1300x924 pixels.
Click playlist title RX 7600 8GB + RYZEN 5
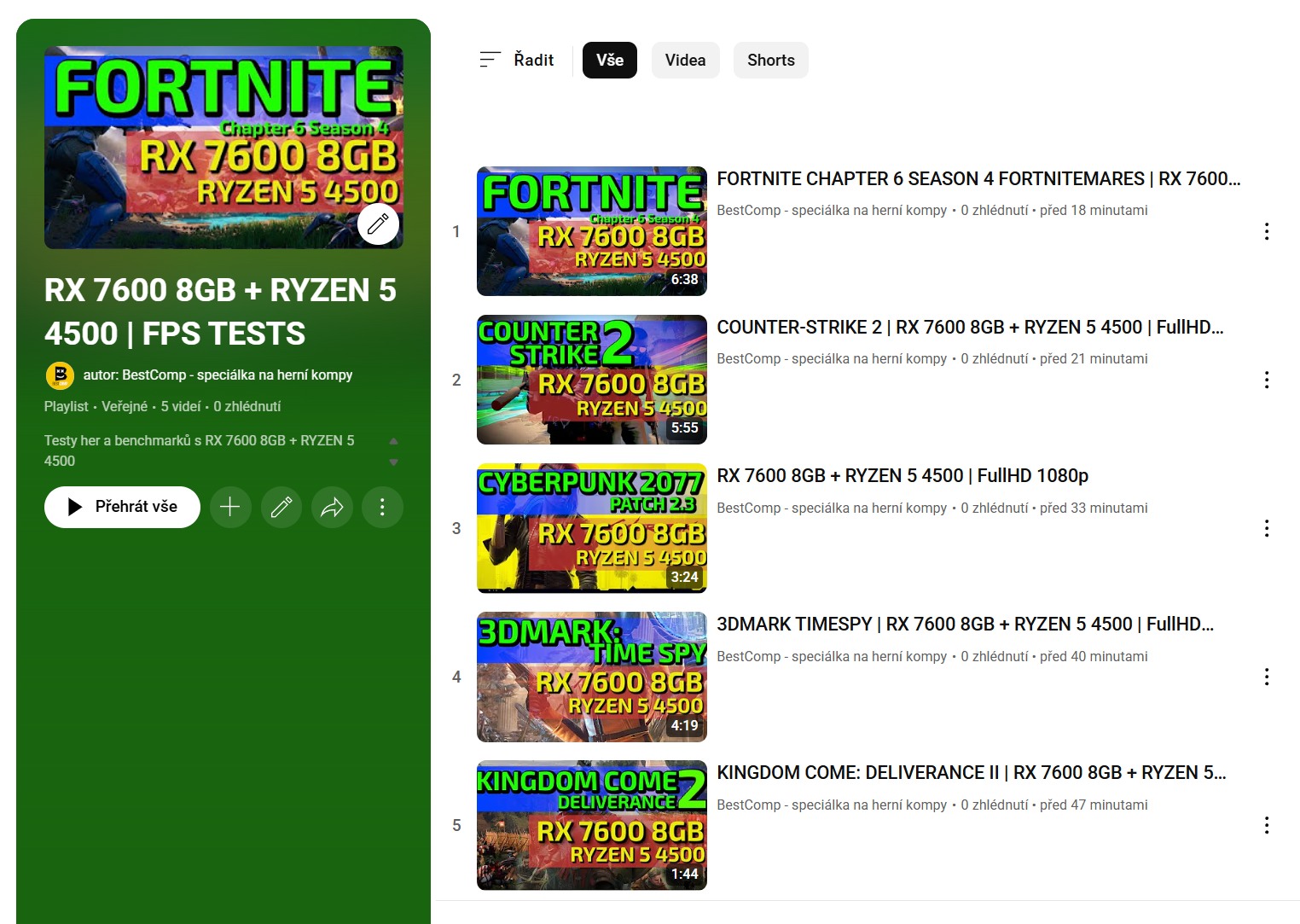click(x=220, y=311)
